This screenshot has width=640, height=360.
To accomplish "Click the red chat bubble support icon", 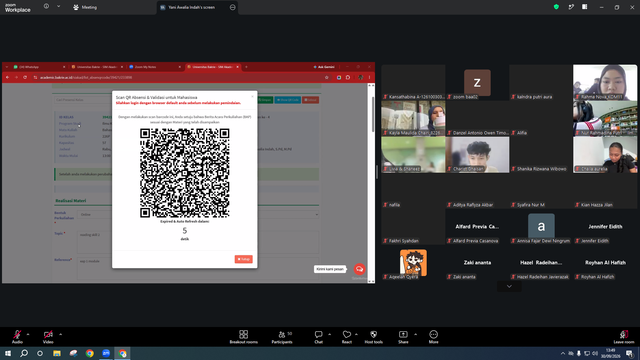I will 359,269.
